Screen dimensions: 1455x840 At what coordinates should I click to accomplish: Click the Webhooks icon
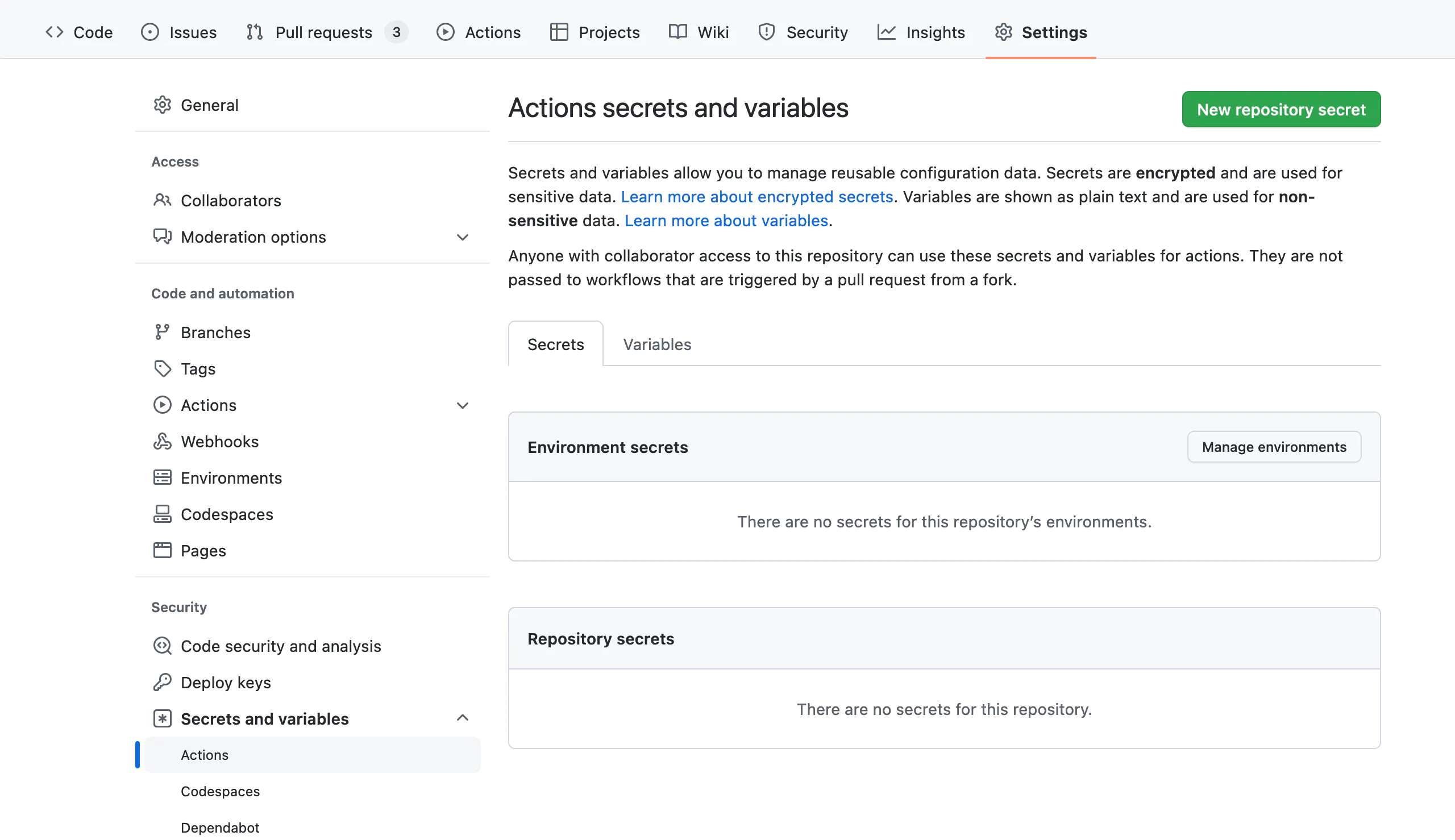[x=163, y=442]
